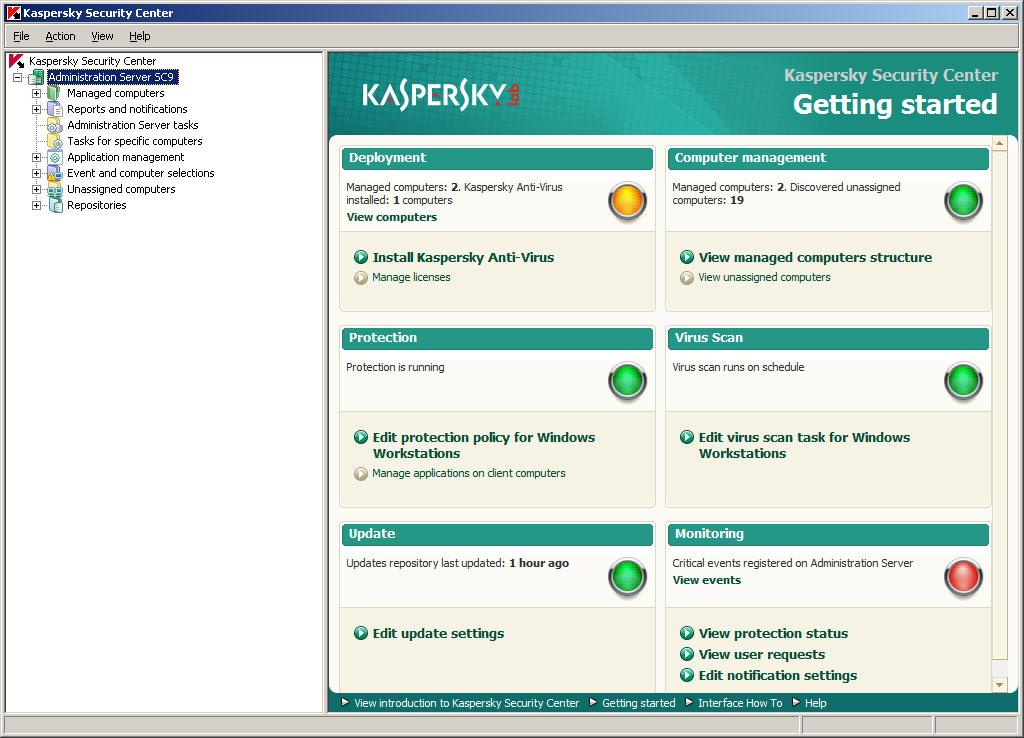
Task: Click the arrow icon beside Manage applications on client computers
Action: pyautogui.click(x=360, y=473)
